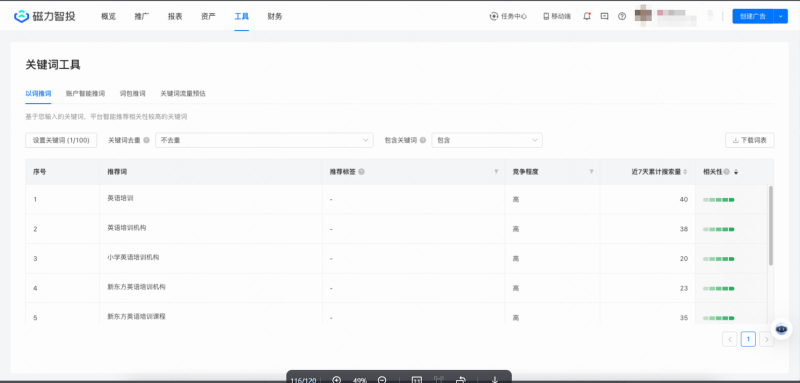
Task: Click the download arrow in bottom viewer bar
Action: 494,380
